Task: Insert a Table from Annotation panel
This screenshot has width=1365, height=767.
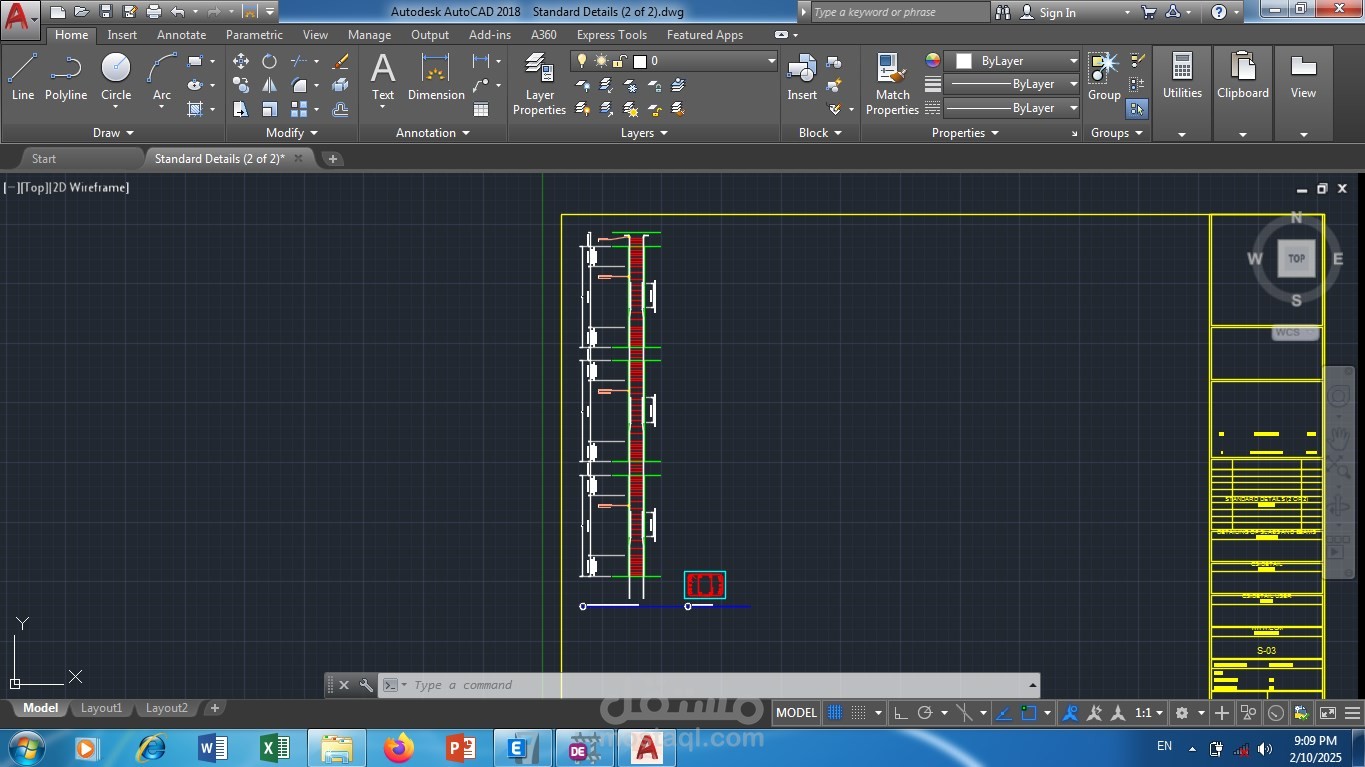Action: click(x=481, y=109)
